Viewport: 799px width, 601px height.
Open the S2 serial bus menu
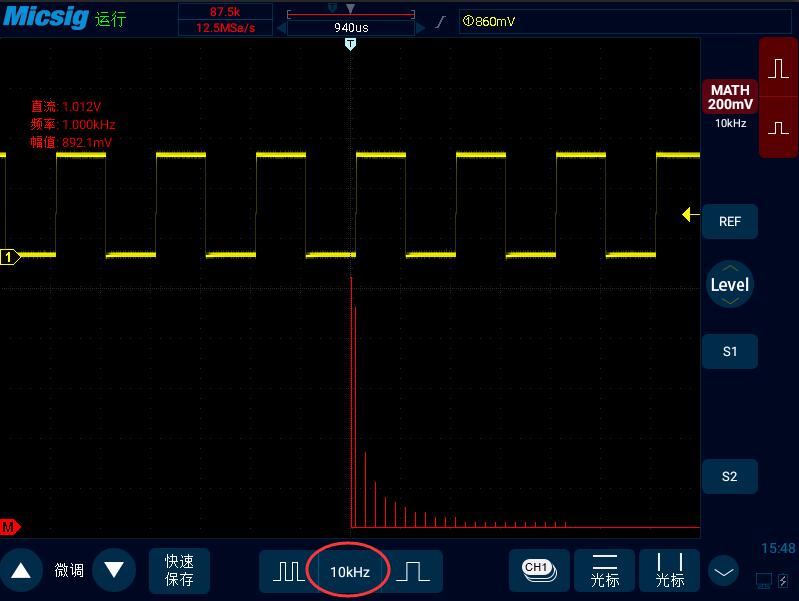tap(730, 476)
